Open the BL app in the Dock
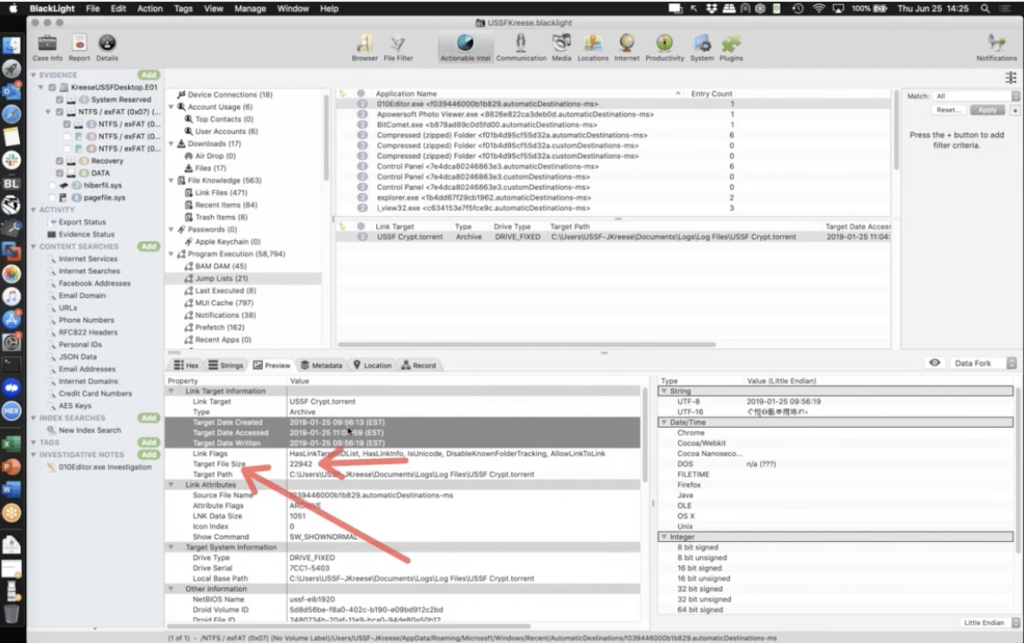 (x=11, y=183)
